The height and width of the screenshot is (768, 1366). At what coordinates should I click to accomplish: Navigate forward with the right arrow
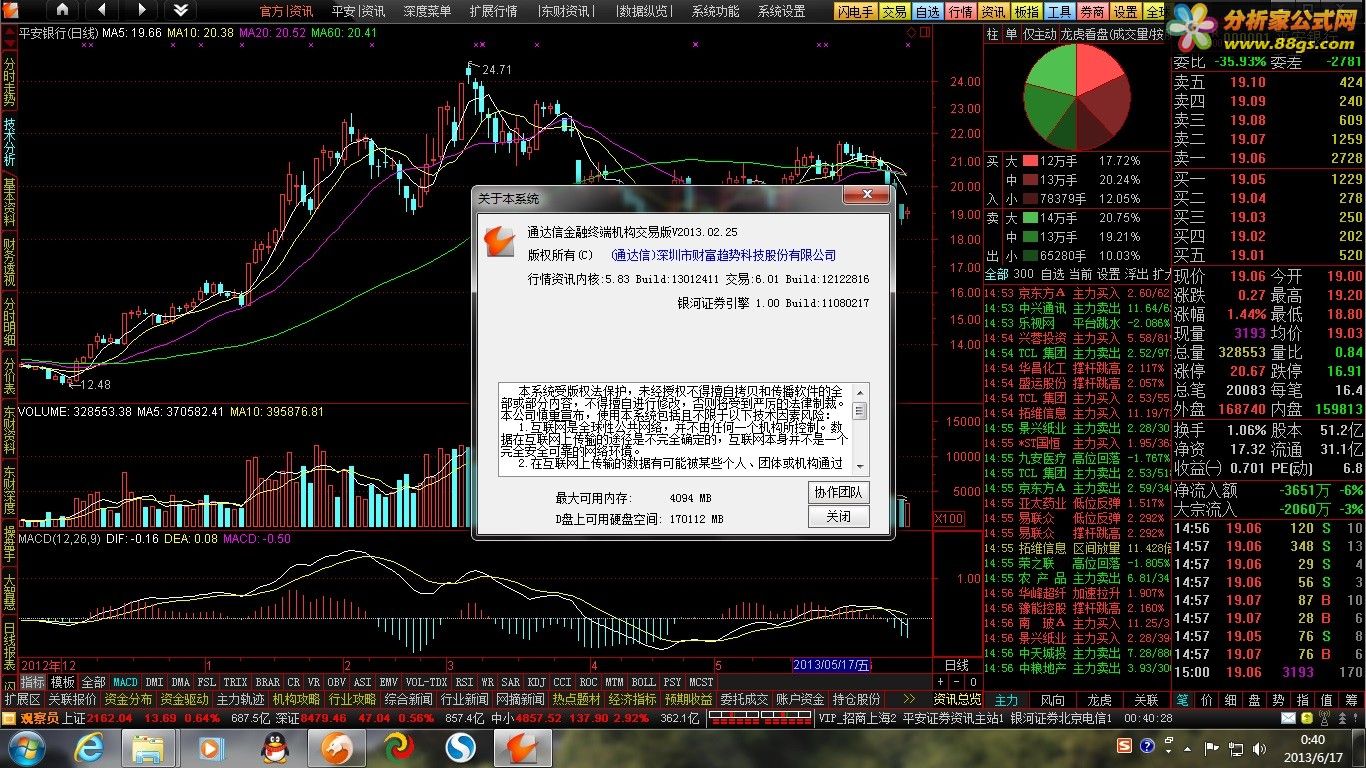coord(140,10)
